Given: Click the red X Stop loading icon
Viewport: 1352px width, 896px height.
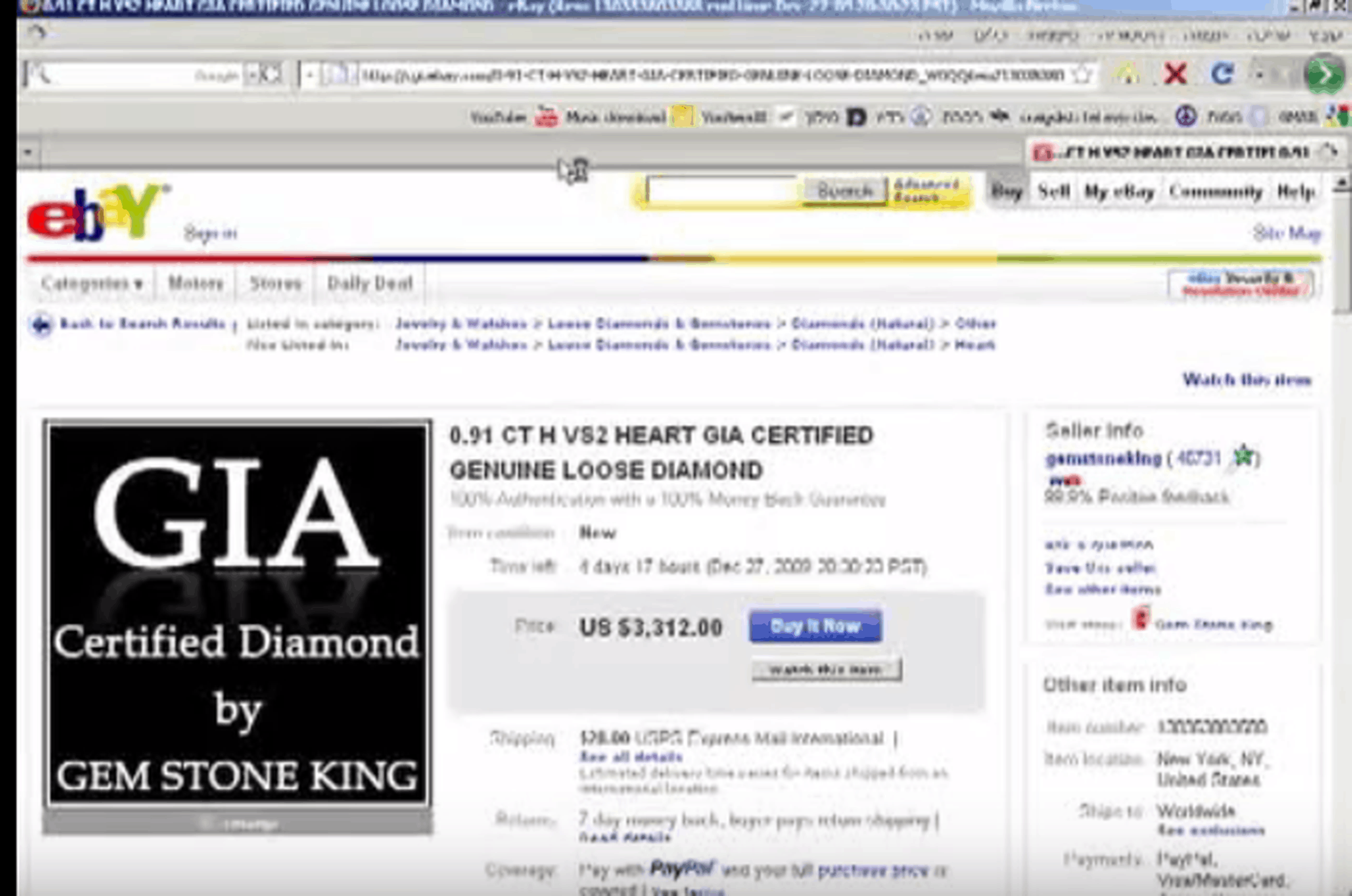Looking at the screenshot, I should point(1175,73).
